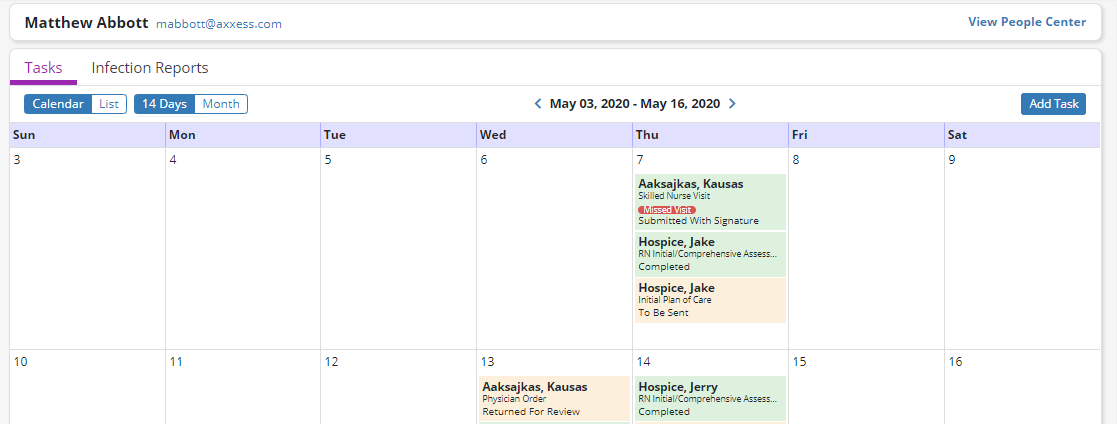Select Saturday date 16 on calendar

tap(955, 362)
